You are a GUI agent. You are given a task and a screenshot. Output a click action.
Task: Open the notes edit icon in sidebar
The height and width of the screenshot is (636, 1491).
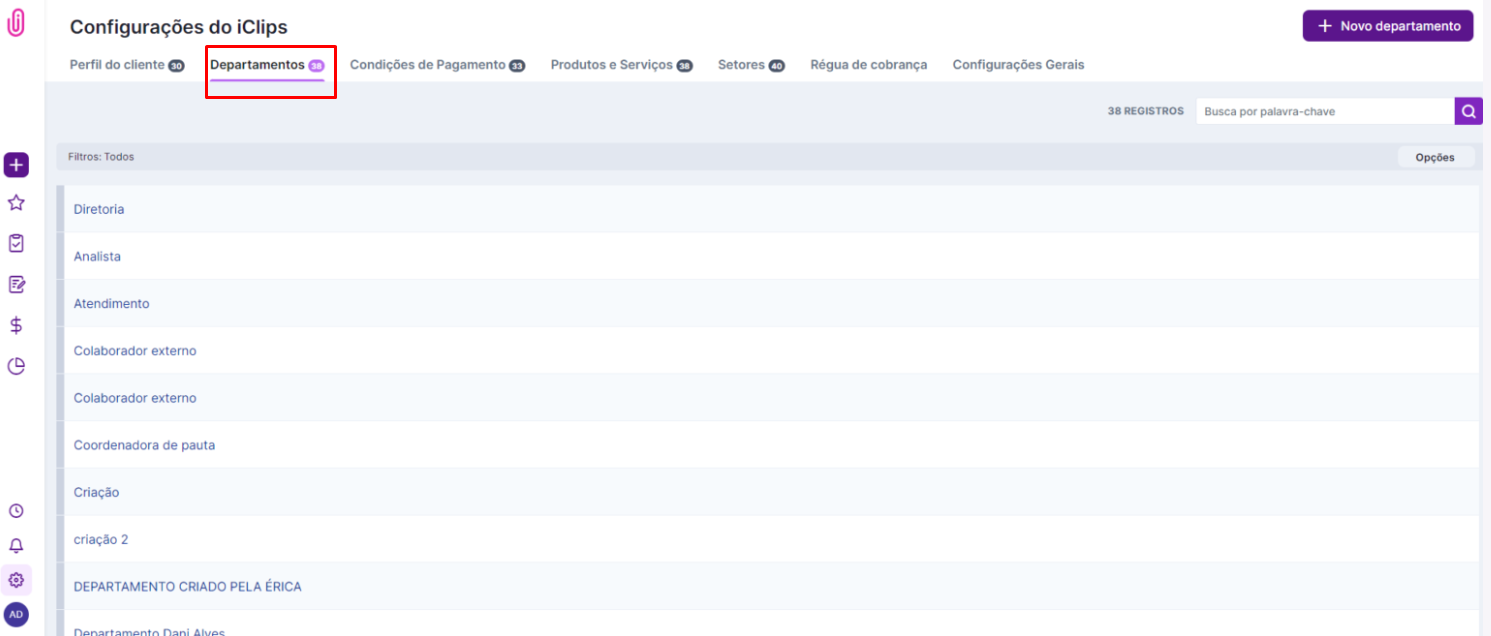coord(16,285)
